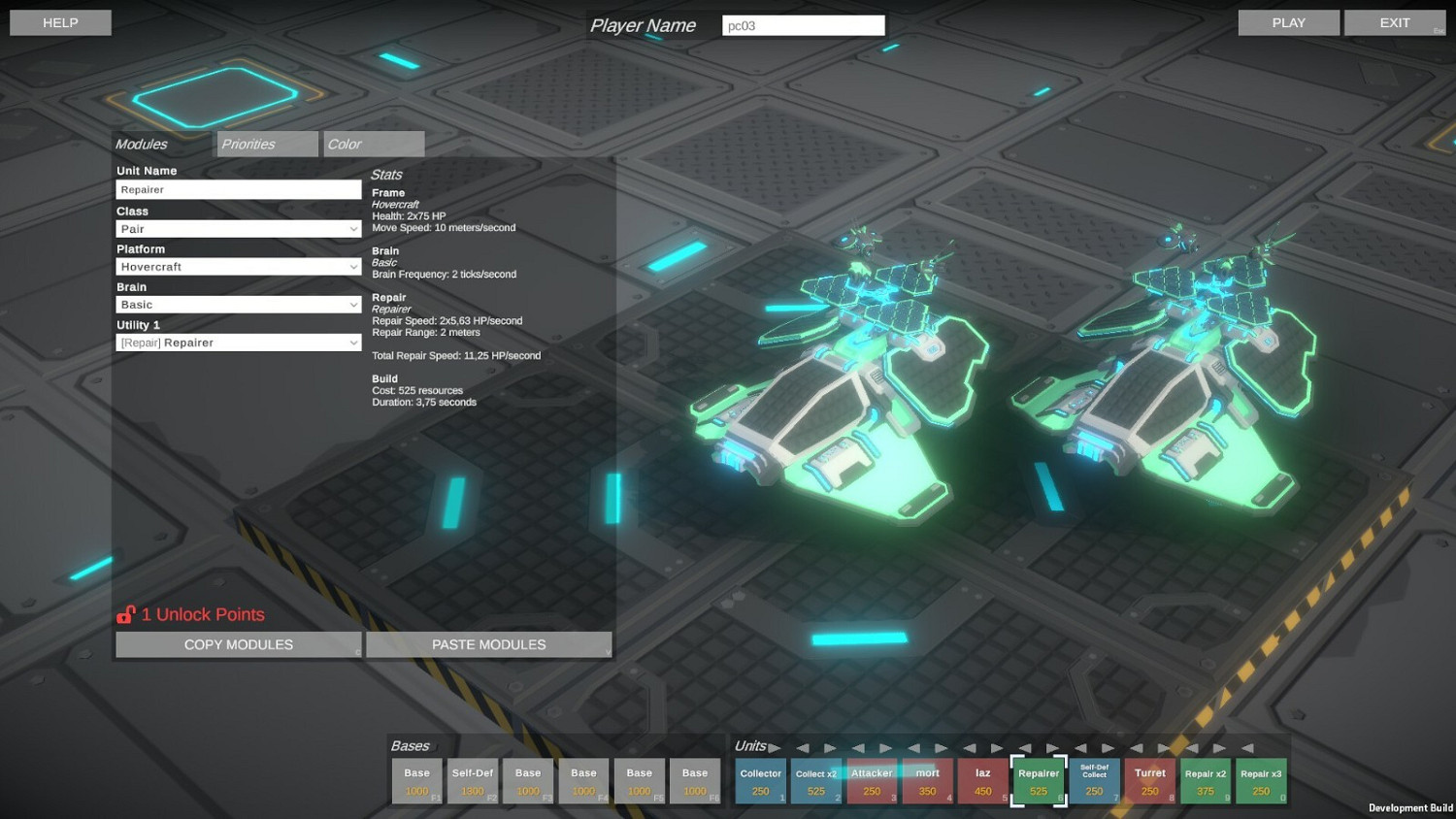Click the COPY MODULES button
This screenshot has width=1456, height=819.
tap(238, 644)
